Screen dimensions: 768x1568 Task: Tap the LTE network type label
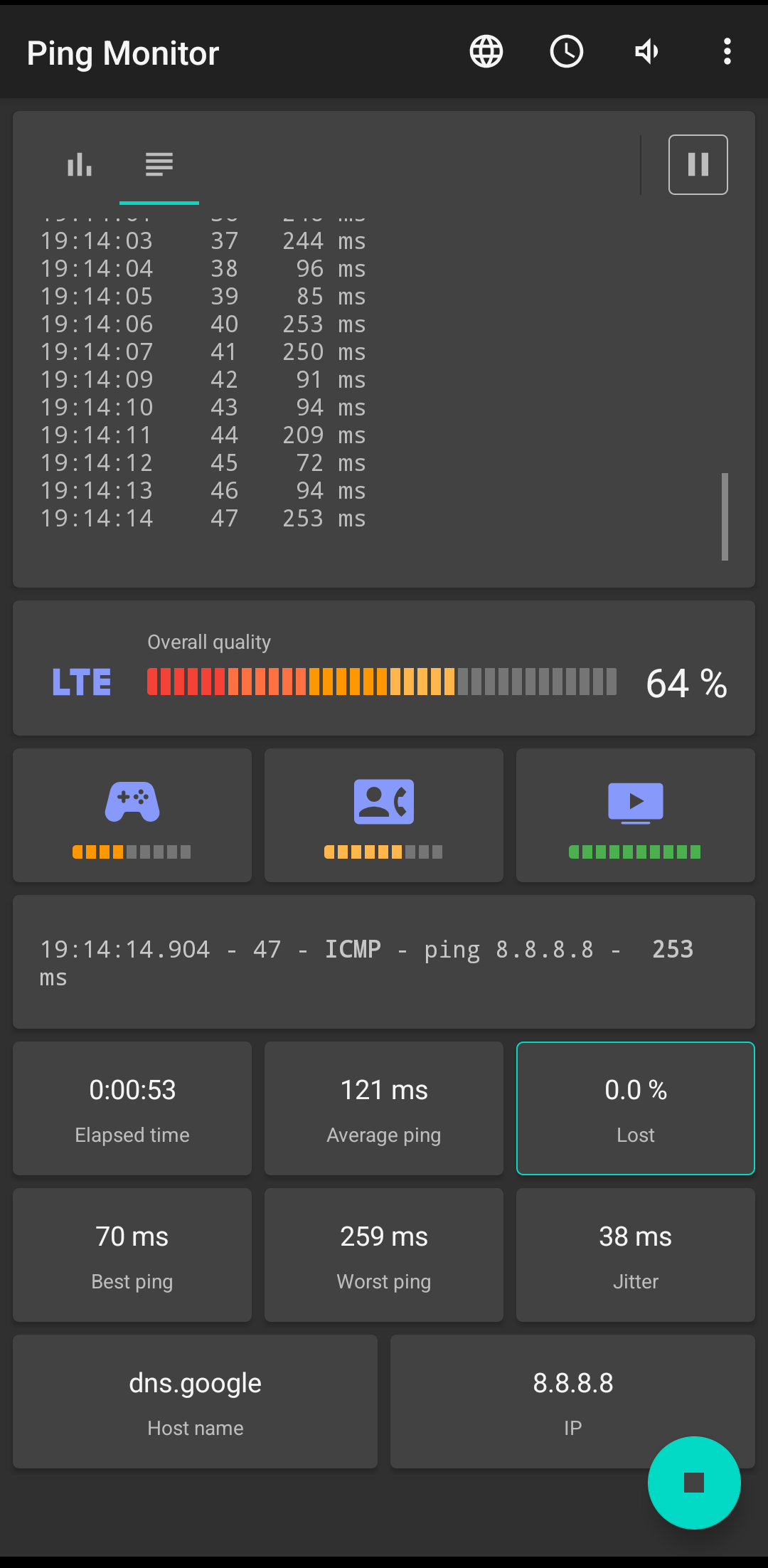click(82, 682)
